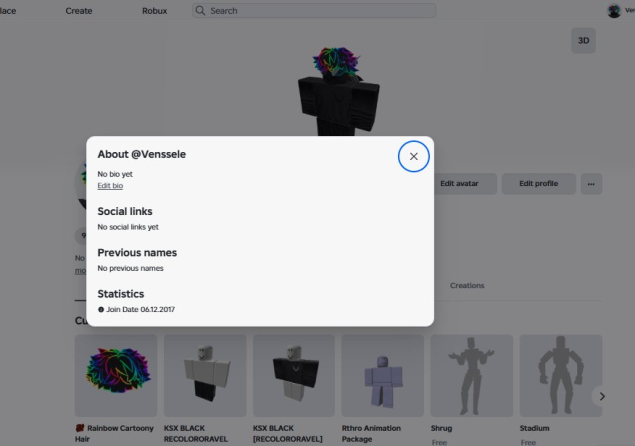Open Rthro Animation Package thumbnail

(x=383, y=376)
